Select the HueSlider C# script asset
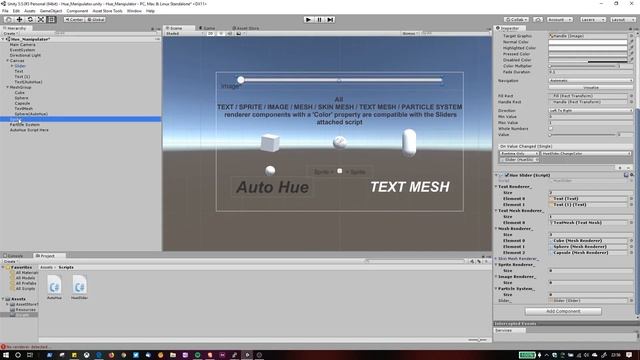640x360 pixels. click(80, 287)
